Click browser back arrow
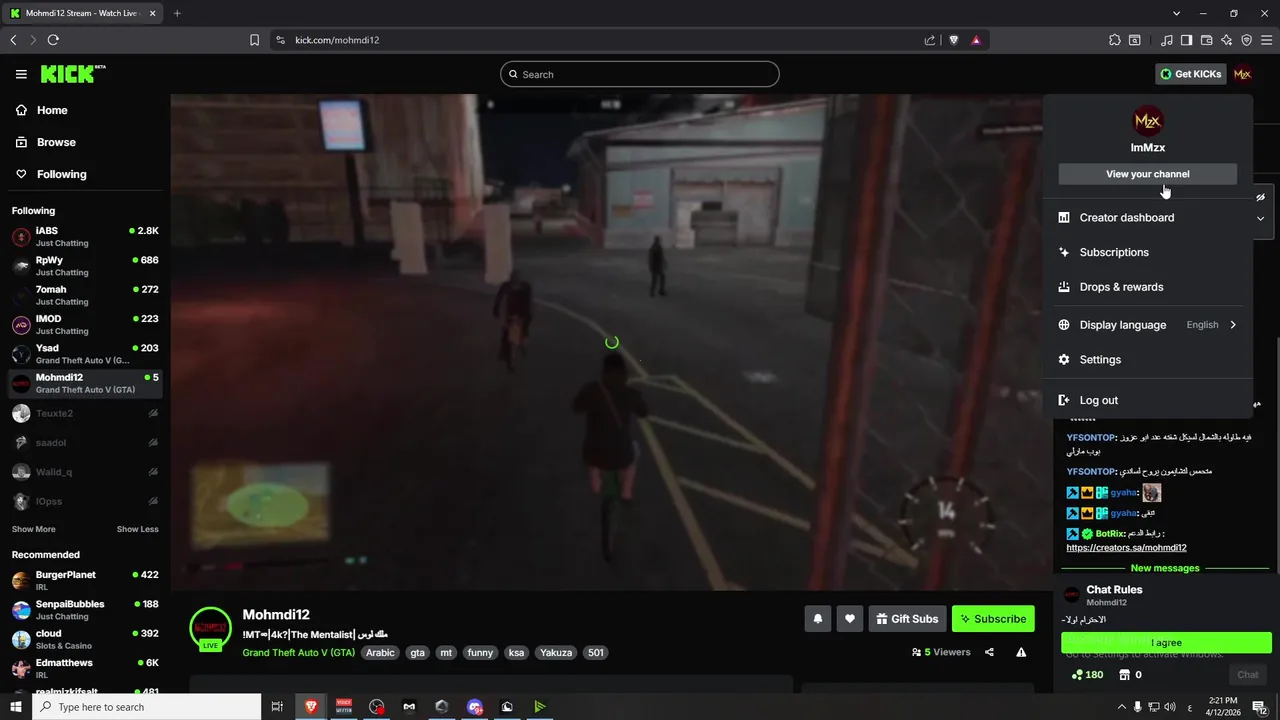 tap(13, 40)
